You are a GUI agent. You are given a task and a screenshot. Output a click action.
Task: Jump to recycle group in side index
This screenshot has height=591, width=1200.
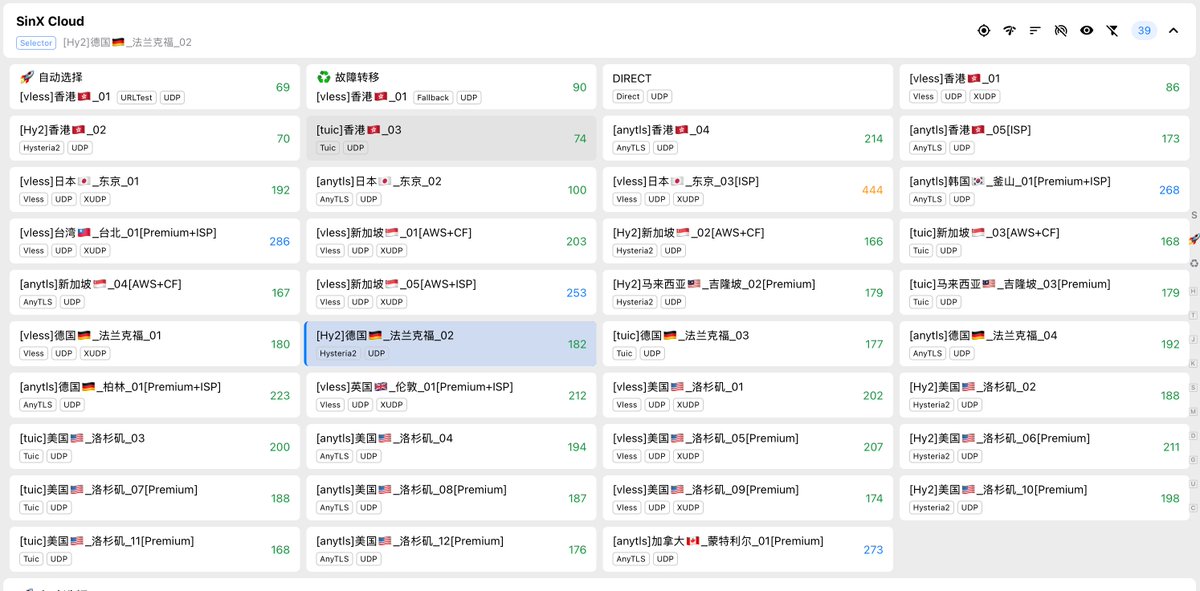coord(1193,264)
